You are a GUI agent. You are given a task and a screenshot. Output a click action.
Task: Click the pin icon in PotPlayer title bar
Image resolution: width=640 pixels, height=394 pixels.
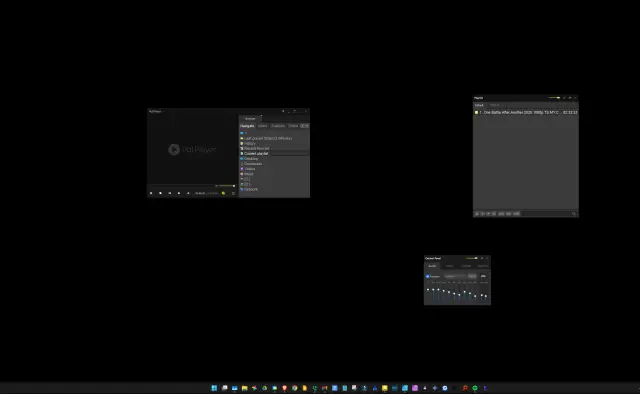(283, 111)
